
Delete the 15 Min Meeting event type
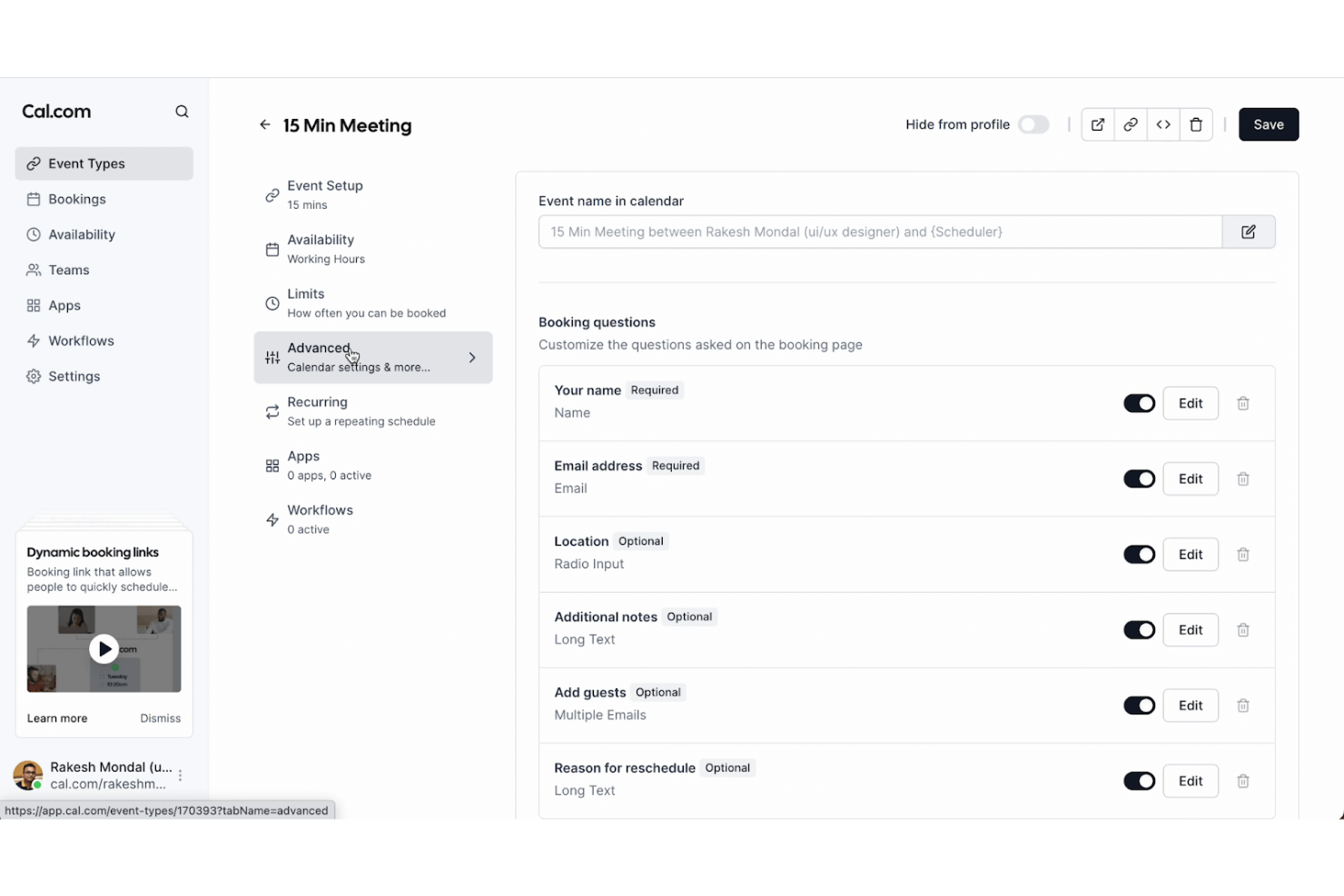coord(1196,124)
